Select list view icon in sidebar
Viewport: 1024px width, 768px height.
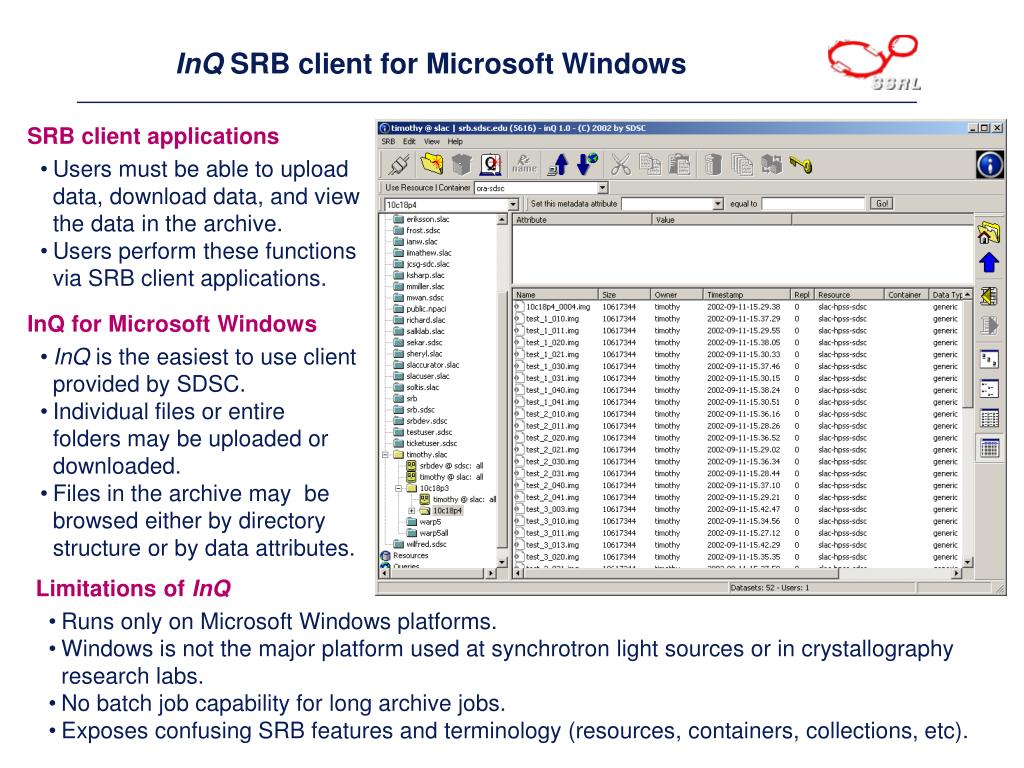[989, 418]
